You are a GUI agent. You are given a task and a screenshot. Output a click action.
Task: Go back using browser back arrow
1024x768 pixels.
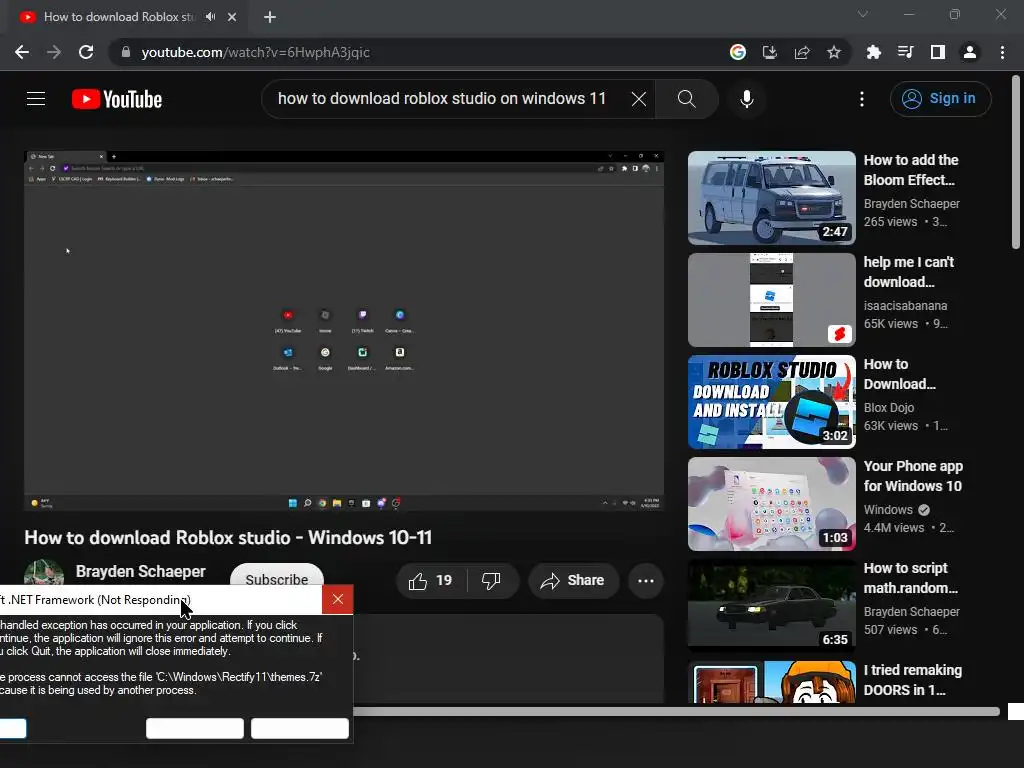[x=22, y=52]
